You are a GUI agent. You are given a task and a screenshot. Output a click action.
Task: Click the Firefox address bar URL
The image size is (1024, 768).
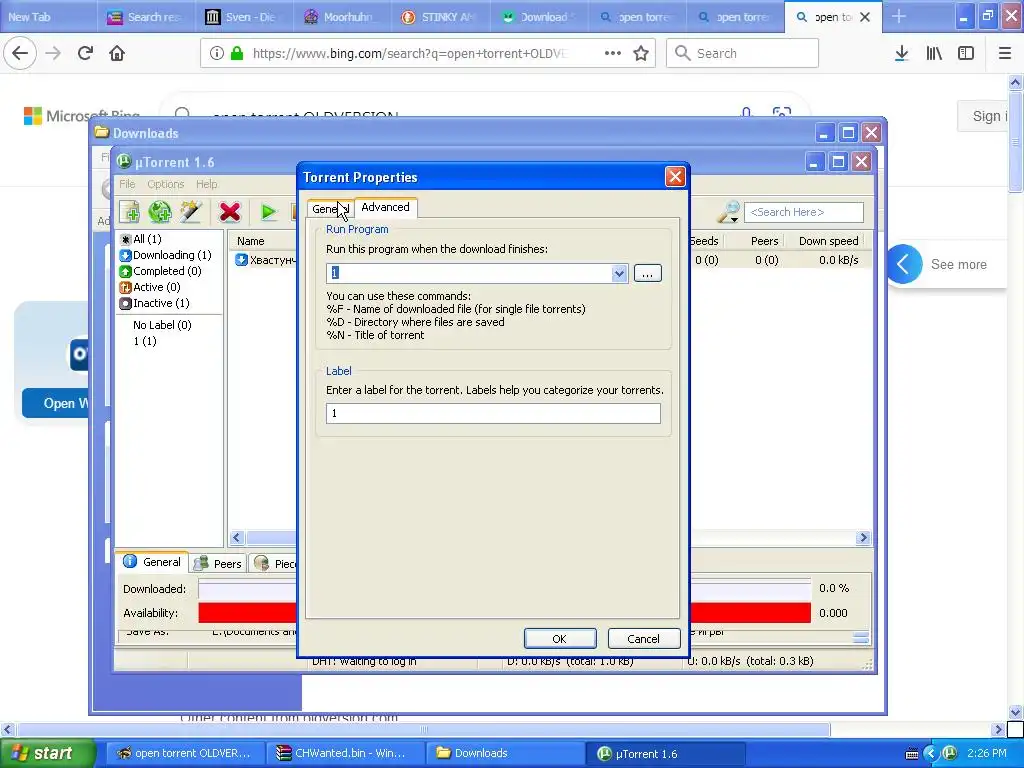(410, 53)
